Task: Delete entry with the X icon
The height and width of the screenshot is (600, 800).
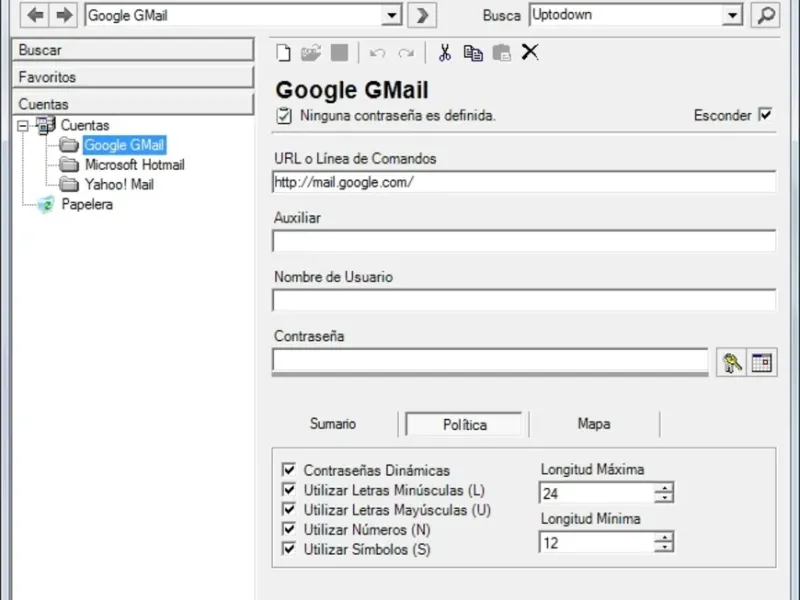Action: [x=530, y=52]
